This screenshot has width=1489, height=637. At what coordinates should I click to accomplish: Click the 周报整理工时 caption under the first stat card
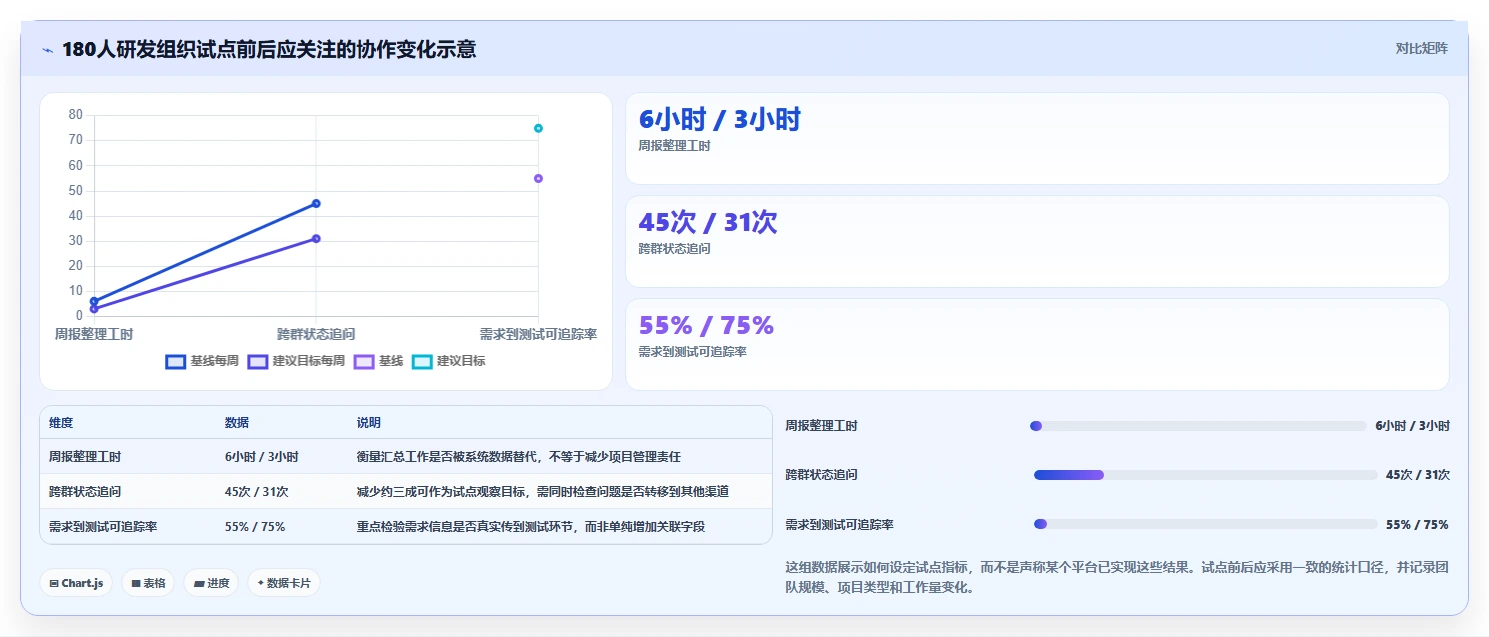674,146
